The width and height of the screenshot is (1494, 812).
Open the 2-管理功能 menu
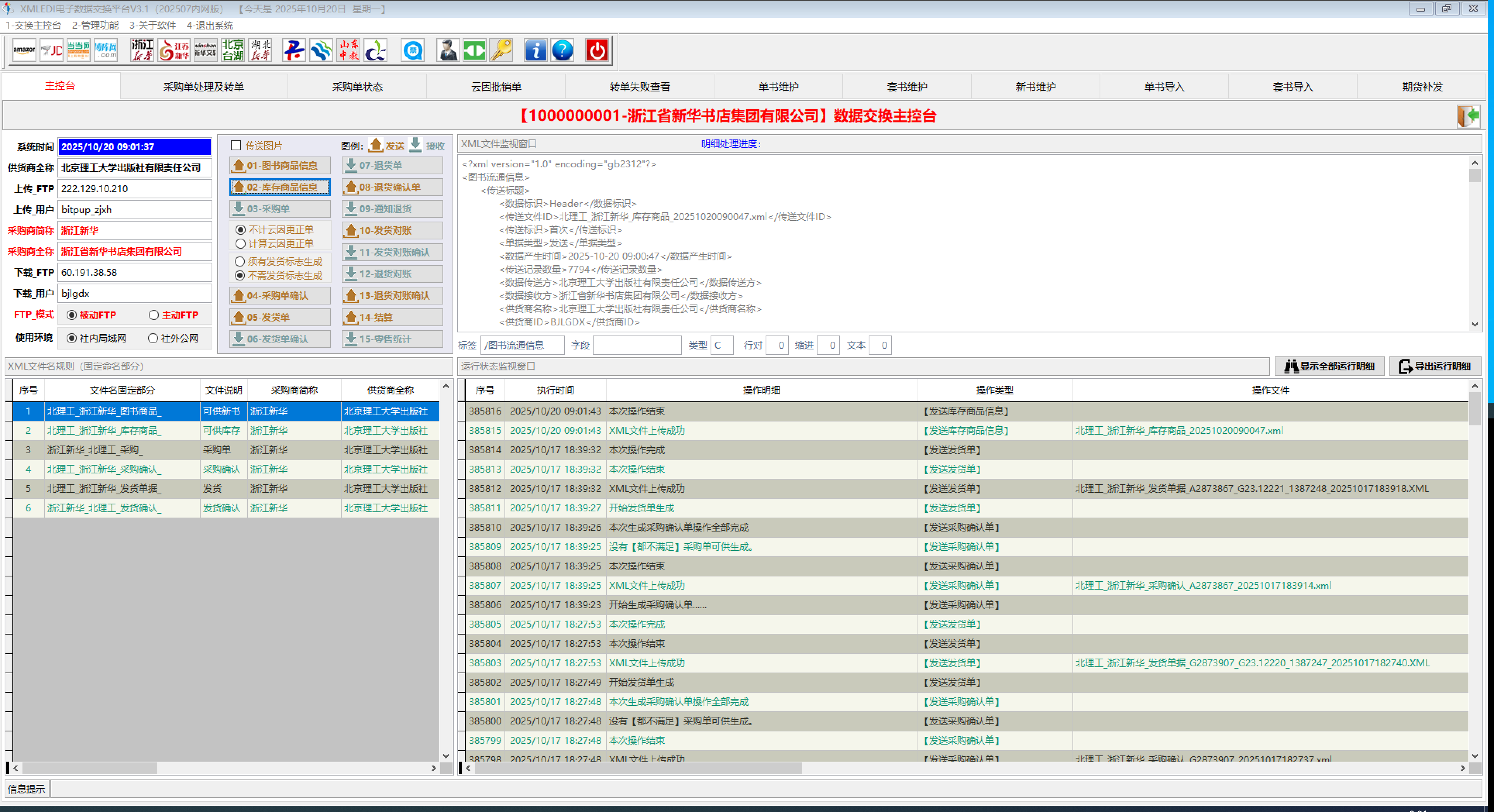95,25
